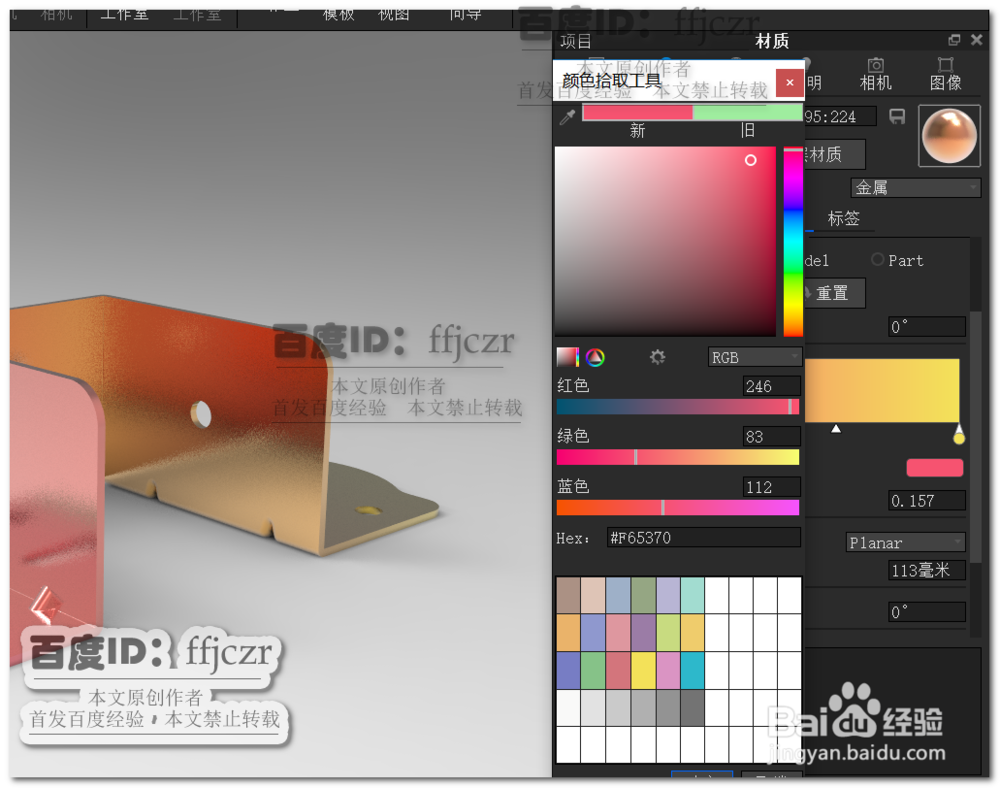The image size is (1000, 788).
Task: Click the blue value field 112
Action: (772, 487)
